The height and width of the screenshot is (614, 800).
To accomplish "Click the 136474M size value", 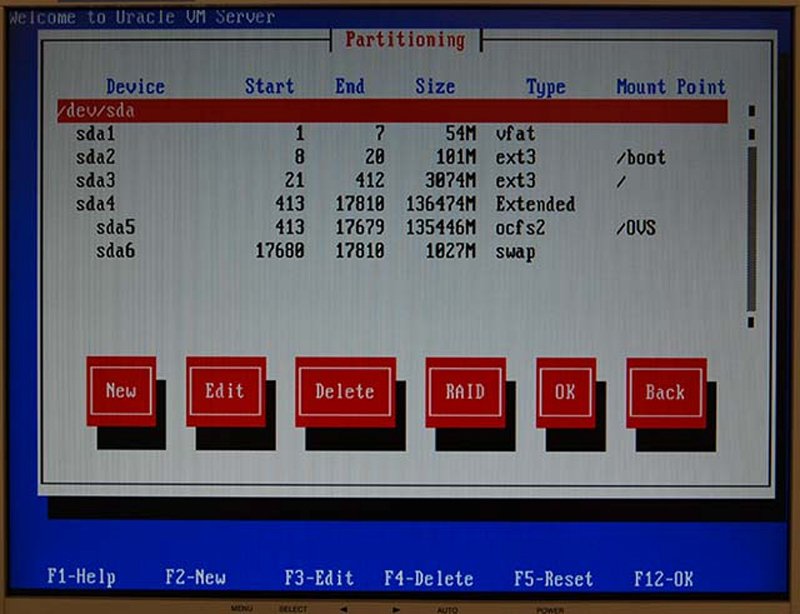I will [440, 204].
